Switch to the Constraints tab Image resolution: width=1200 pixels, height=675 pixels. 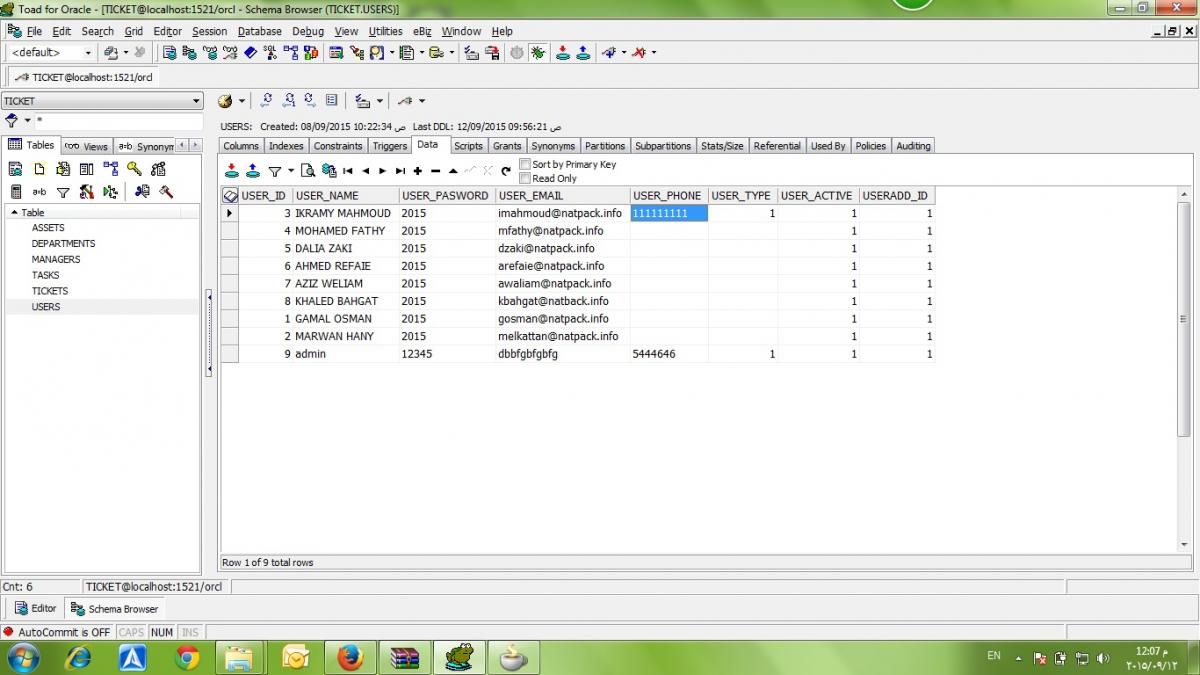(x=338, y=146)
